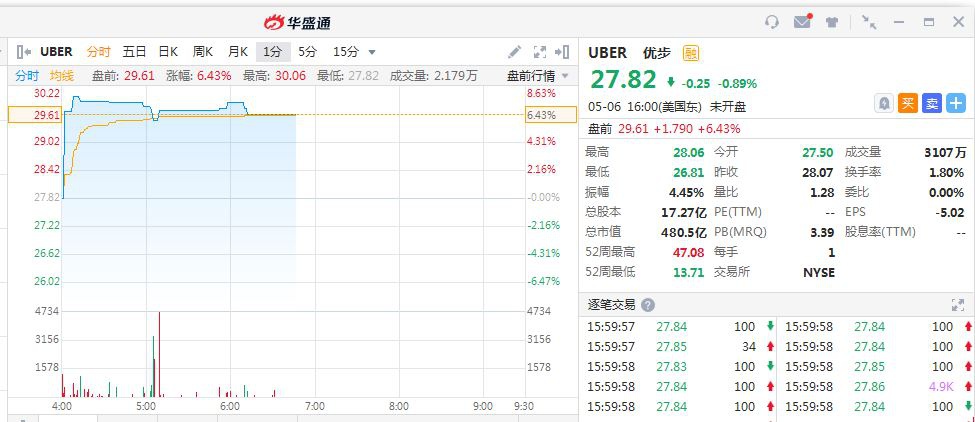Click the blue 卖 sell button
975x422 pixels.
[932, 103]
